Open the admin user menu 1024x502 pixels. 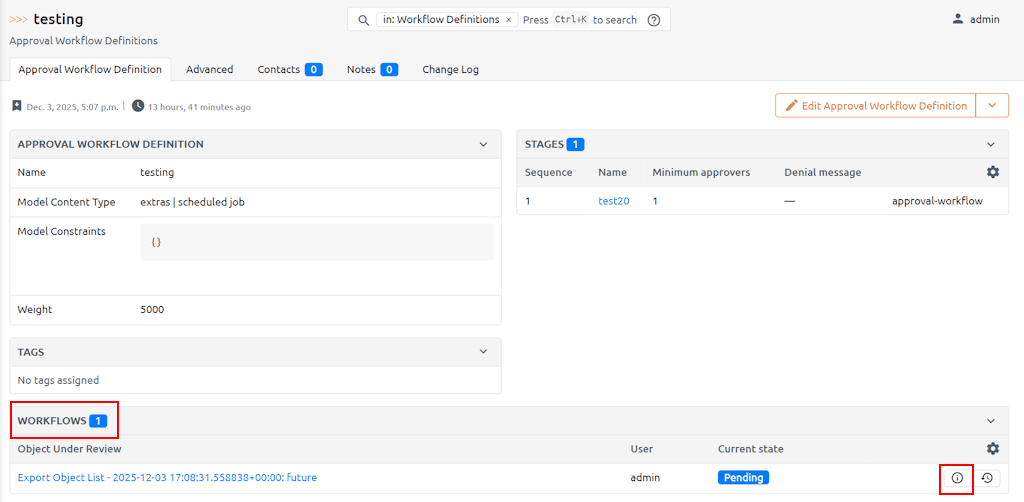click(975, 19)
